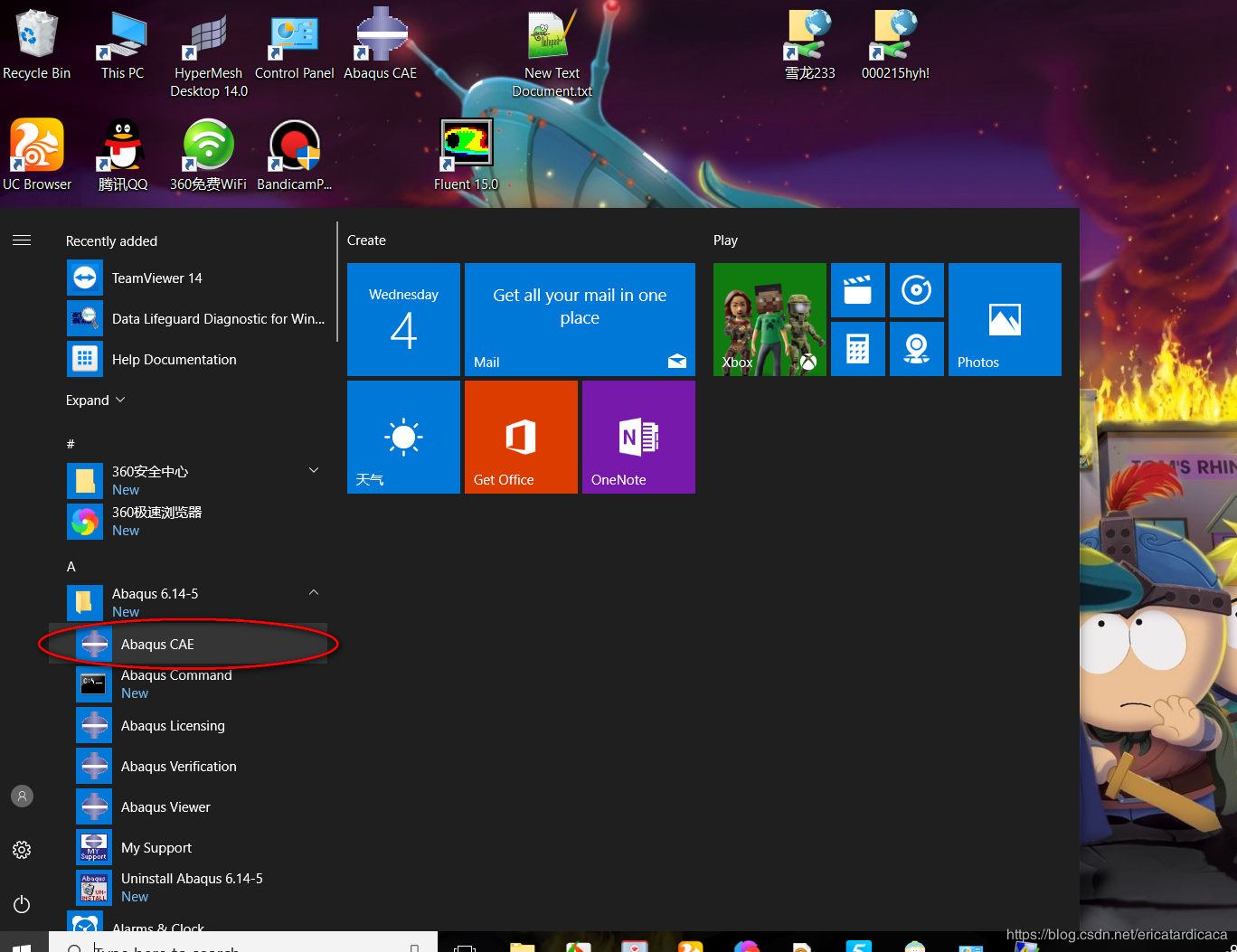1237x952 pixels.
Task: Open the webcam Camera tile
Action: tap(917, 349)
